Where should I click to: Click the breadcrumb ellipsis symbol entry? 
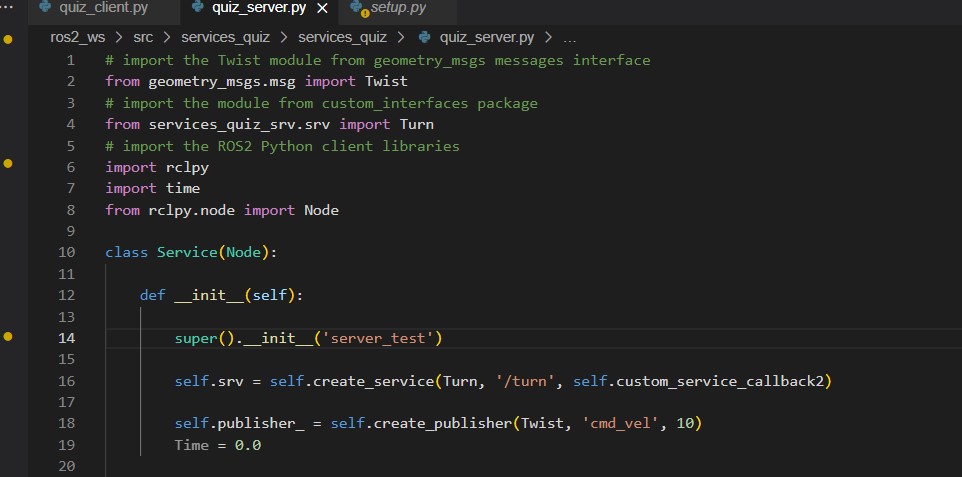pyautogui.click(x=569, y=38)
